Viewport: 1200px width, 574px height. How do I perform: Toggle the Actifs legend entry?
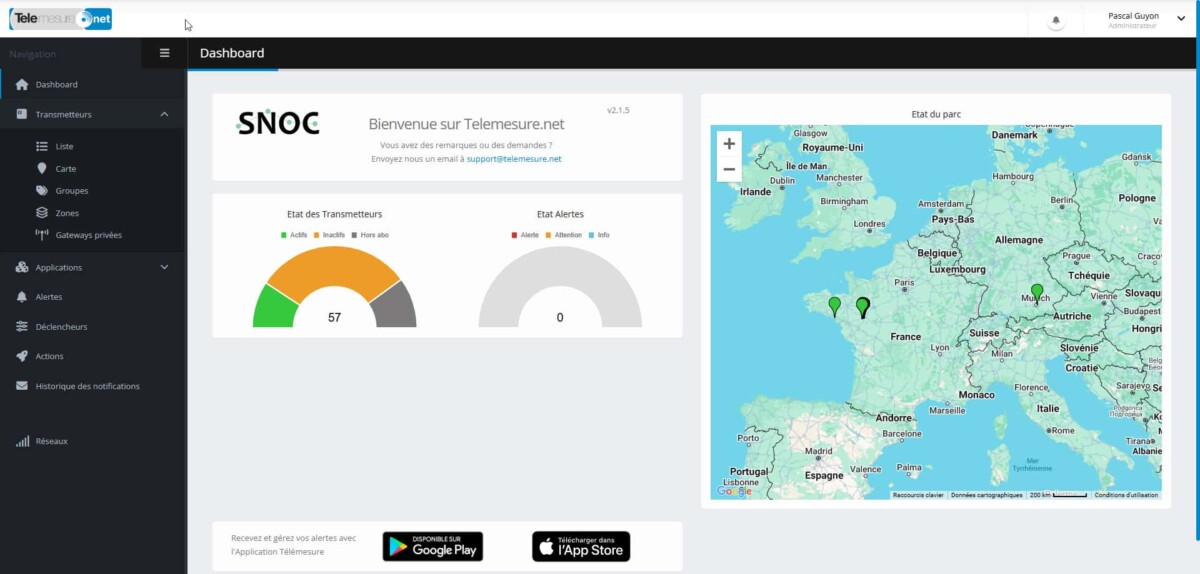coord(292,235)
